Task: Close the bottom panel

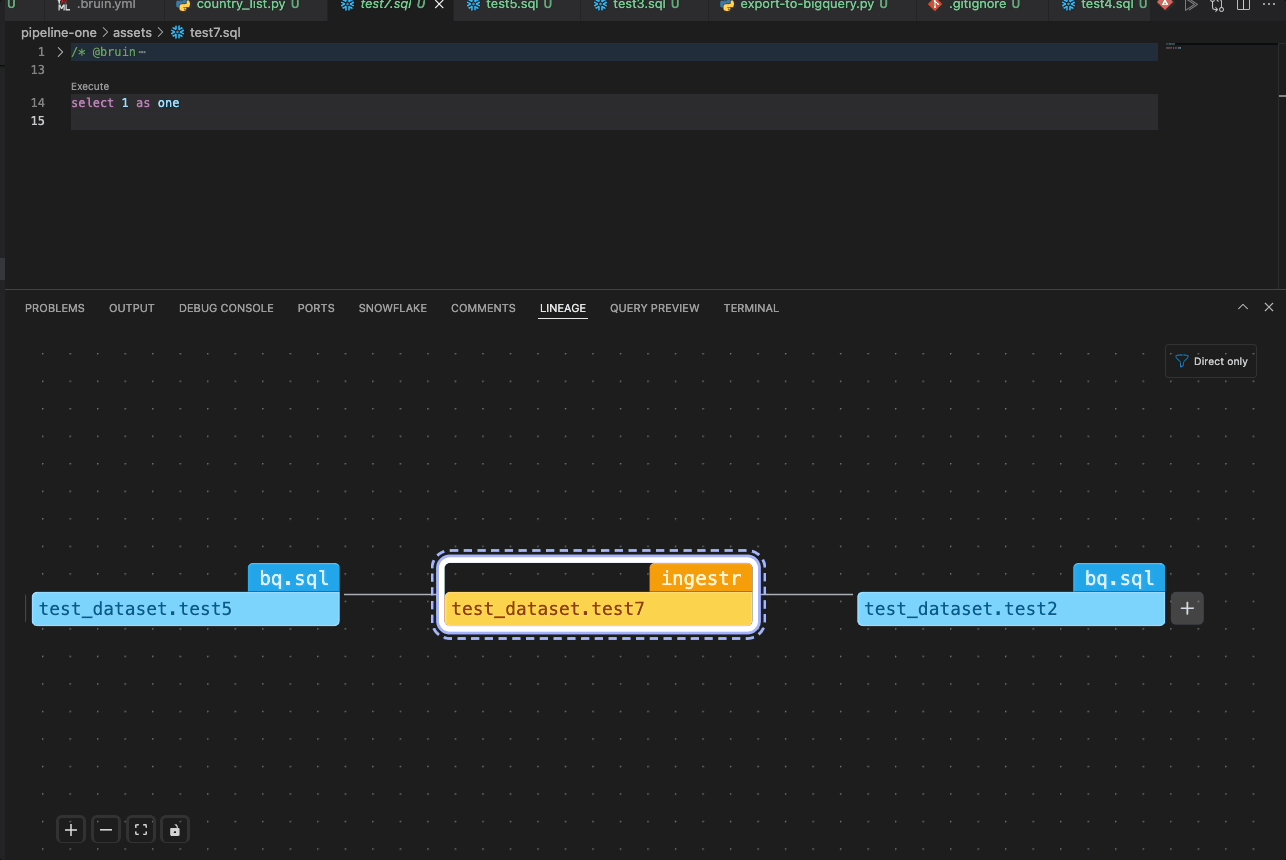Action: (1269, 308)
